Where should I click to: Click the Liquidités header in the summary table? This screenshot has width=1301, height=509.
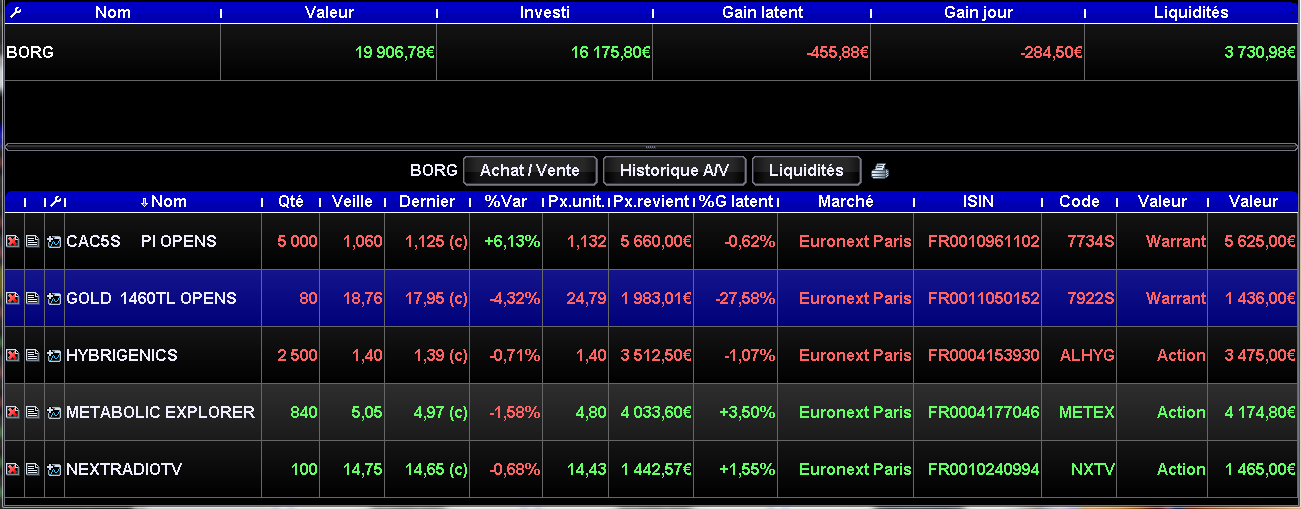tap(1191, 13)
